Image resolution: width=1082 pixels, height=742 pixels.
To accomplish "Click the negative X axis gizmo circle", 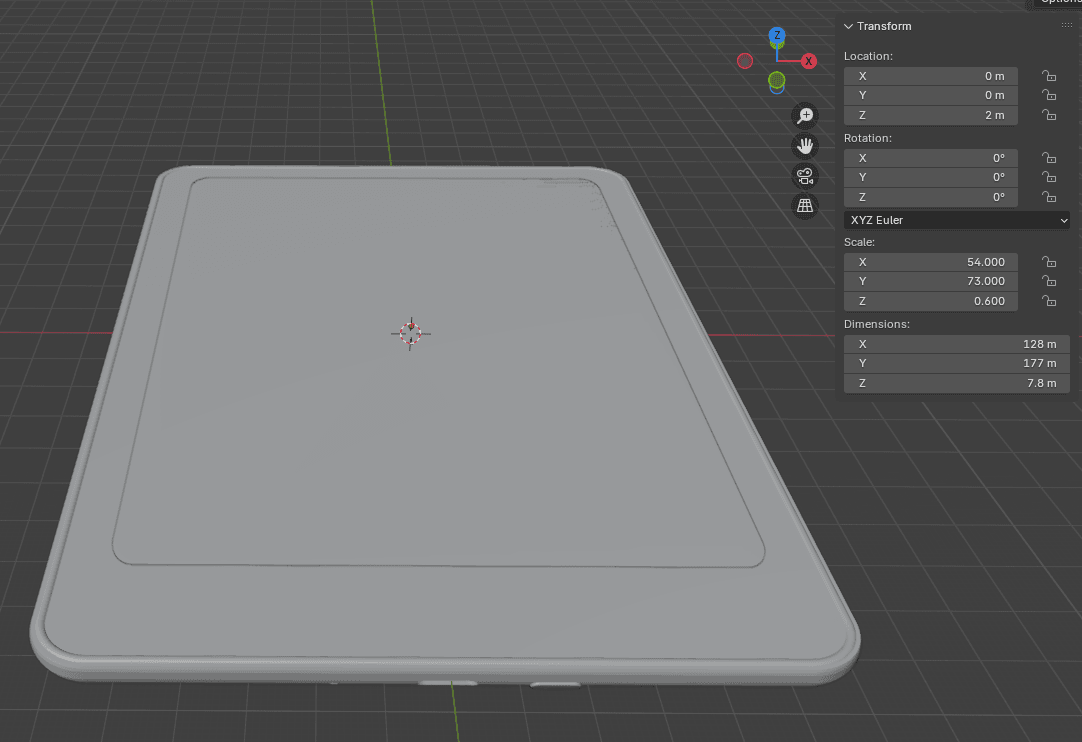I will coord(745,61).
